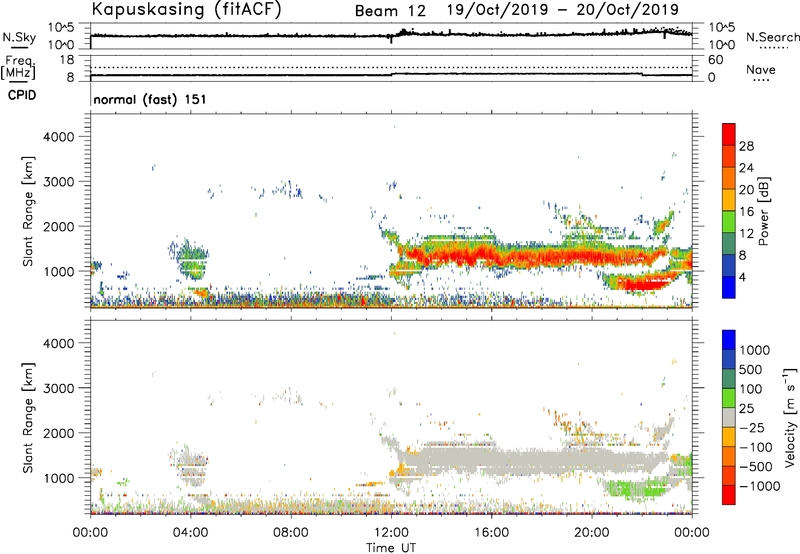Click the "Freq. [MHz]" axis label

point(19,67)
